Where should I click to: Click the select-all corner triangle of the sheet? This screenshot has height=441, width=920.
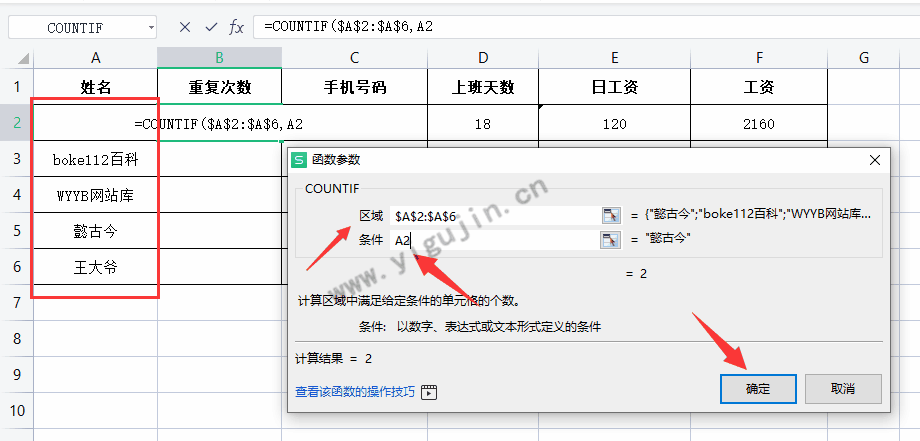[x=23, y=58]
